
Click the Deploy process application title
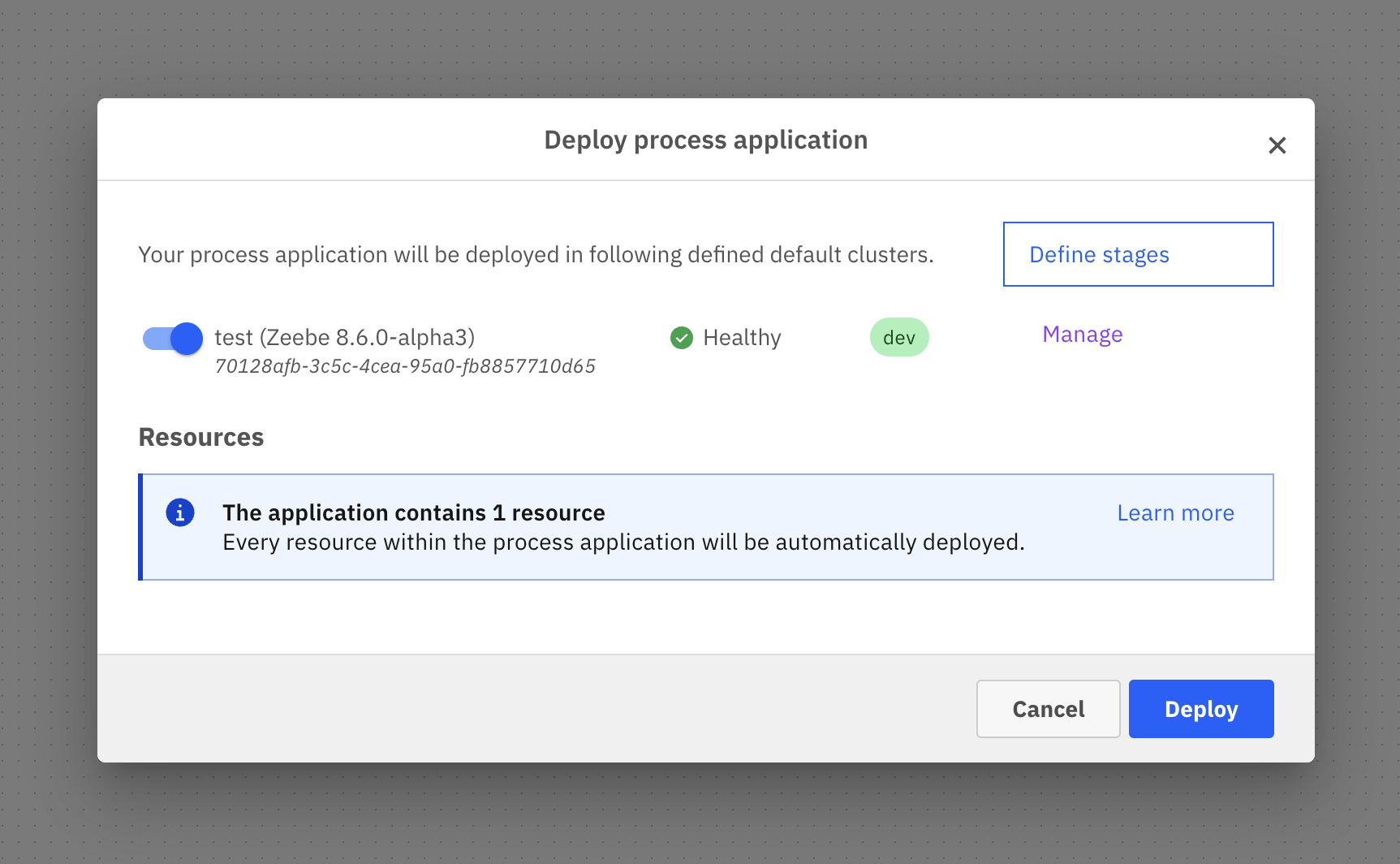tap(704, 139)
